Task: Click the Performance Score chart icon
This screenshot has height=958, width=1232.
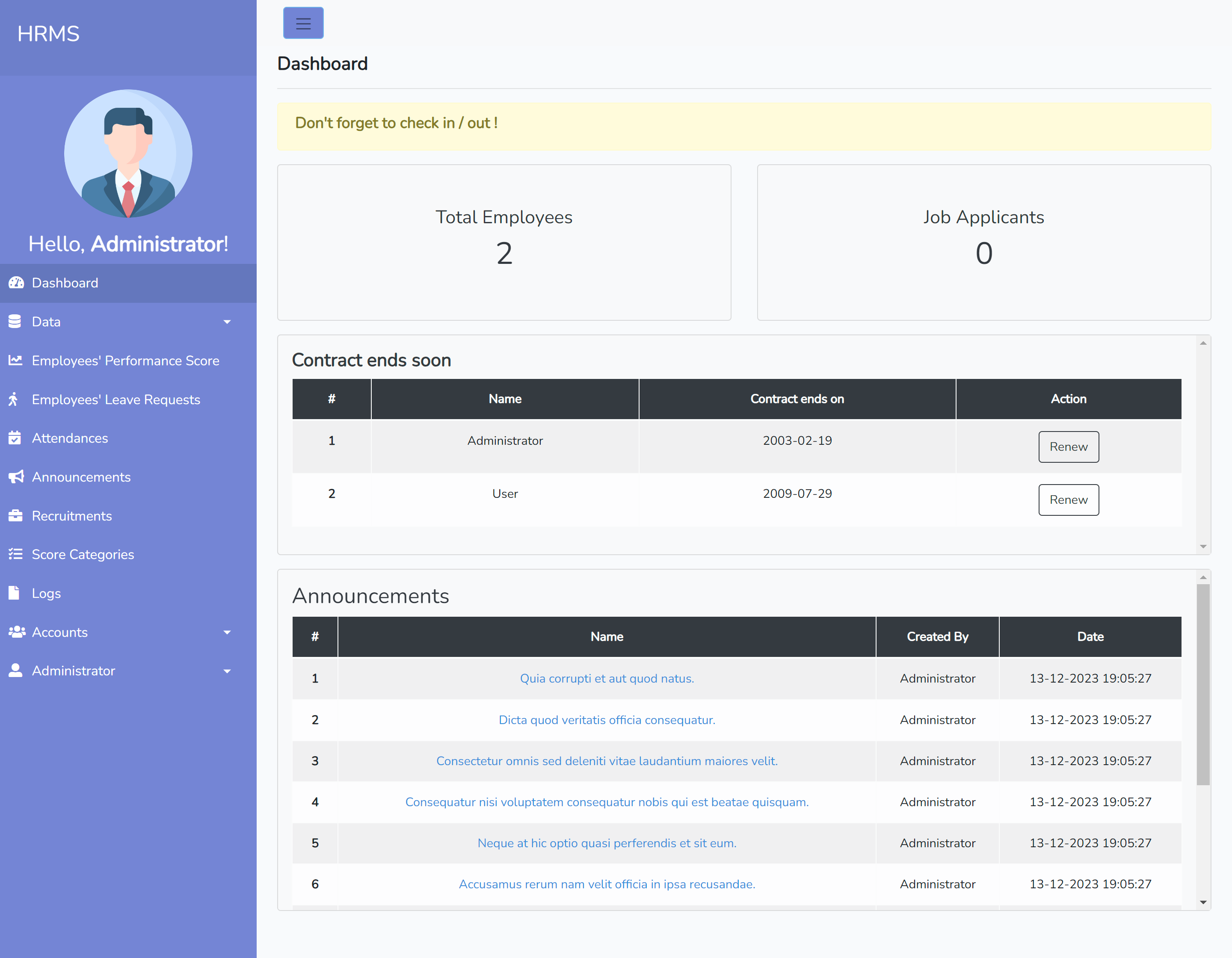Action: pyautogui.click(x=15, y=360)
